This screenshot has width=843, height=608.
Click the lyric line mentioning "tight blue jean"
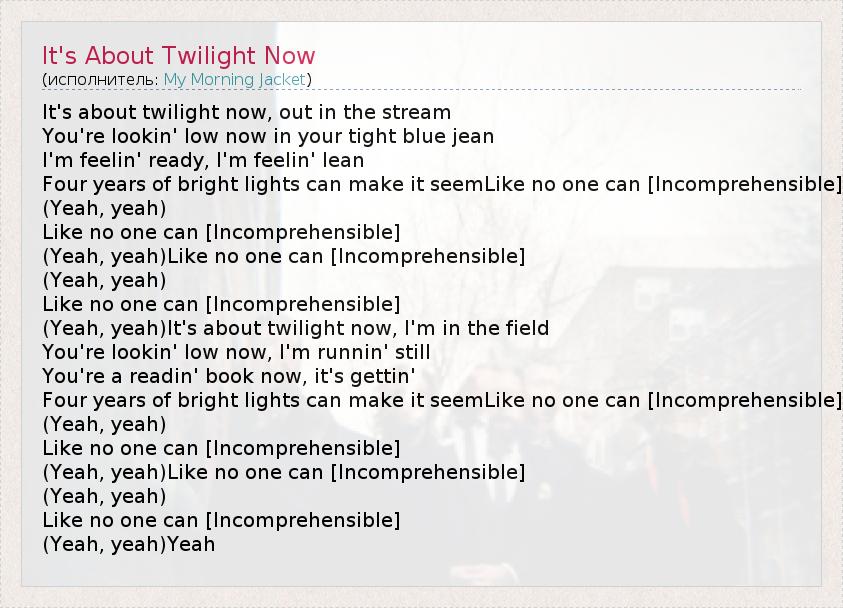(268, 136)
